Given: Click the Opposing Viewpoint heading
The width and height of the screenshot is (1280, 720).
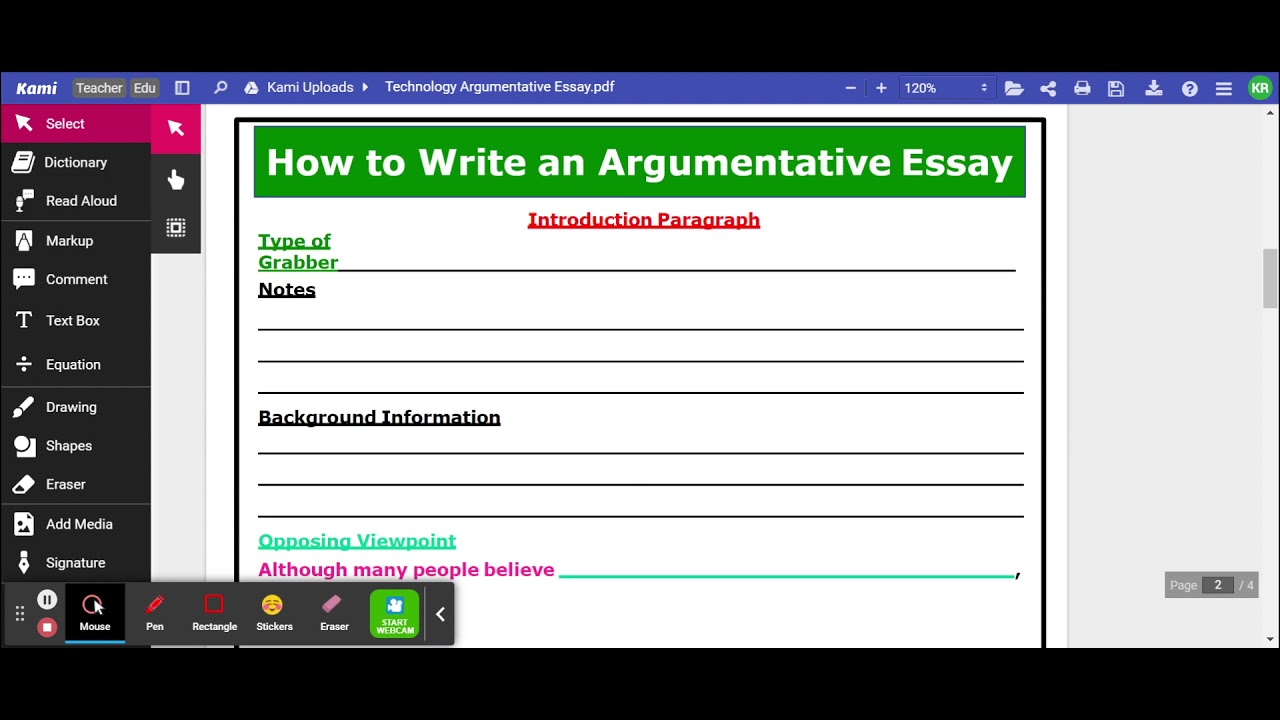Looking at the screenshot, I should click(357, 541).
